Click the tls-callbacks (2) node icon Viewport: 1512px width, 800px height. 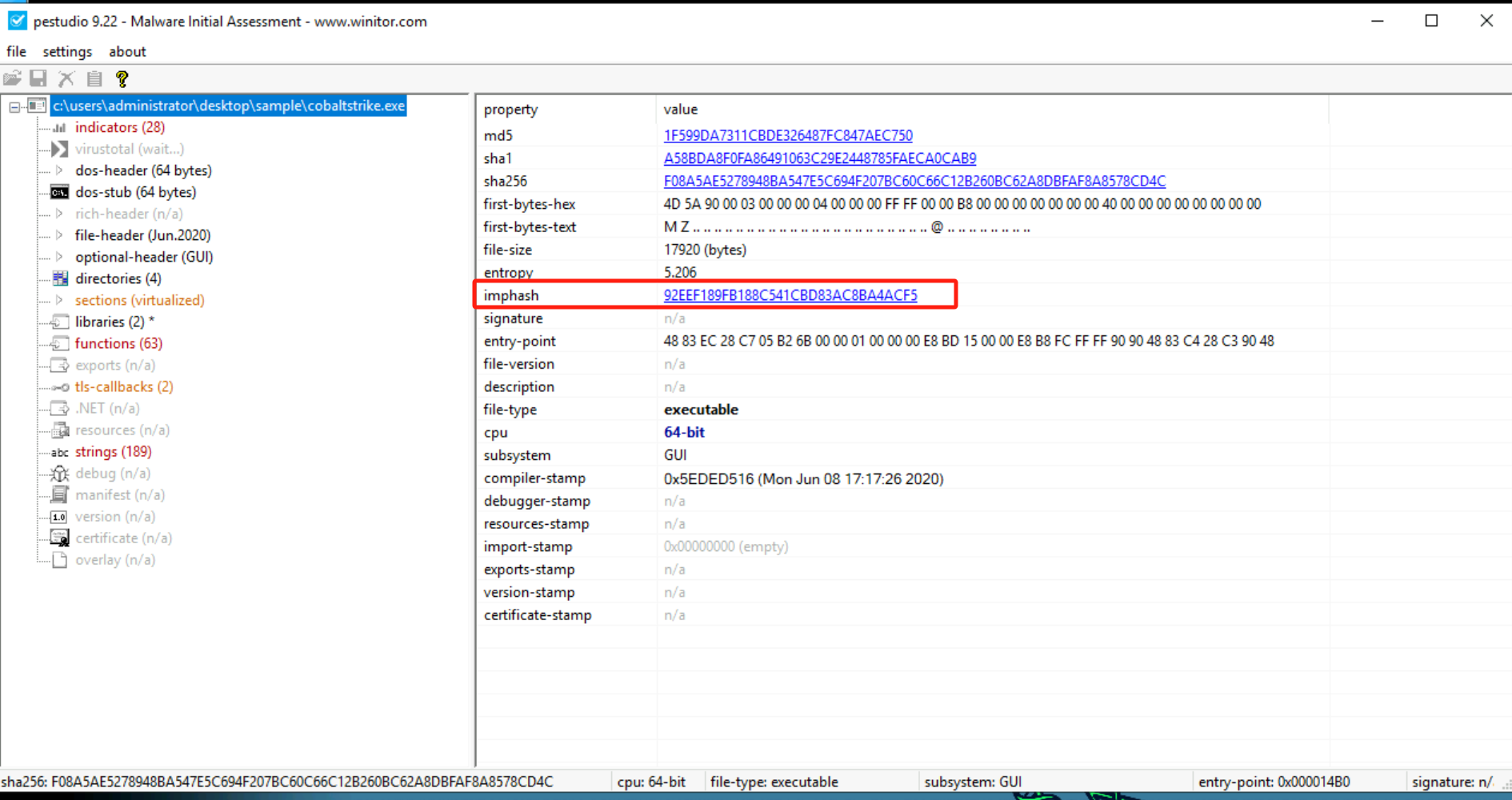(x=60, y=386)
